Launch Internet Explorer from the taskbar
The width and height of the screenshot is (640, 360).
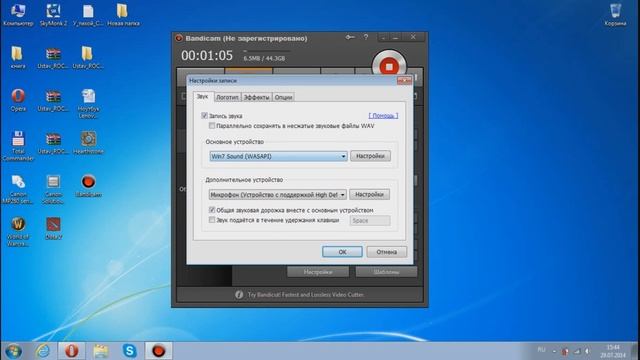tap(42, 351)
